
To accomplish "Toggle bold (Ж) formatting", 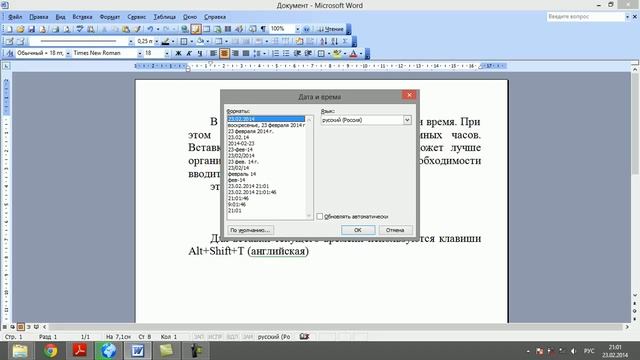I will click(178, 53).
